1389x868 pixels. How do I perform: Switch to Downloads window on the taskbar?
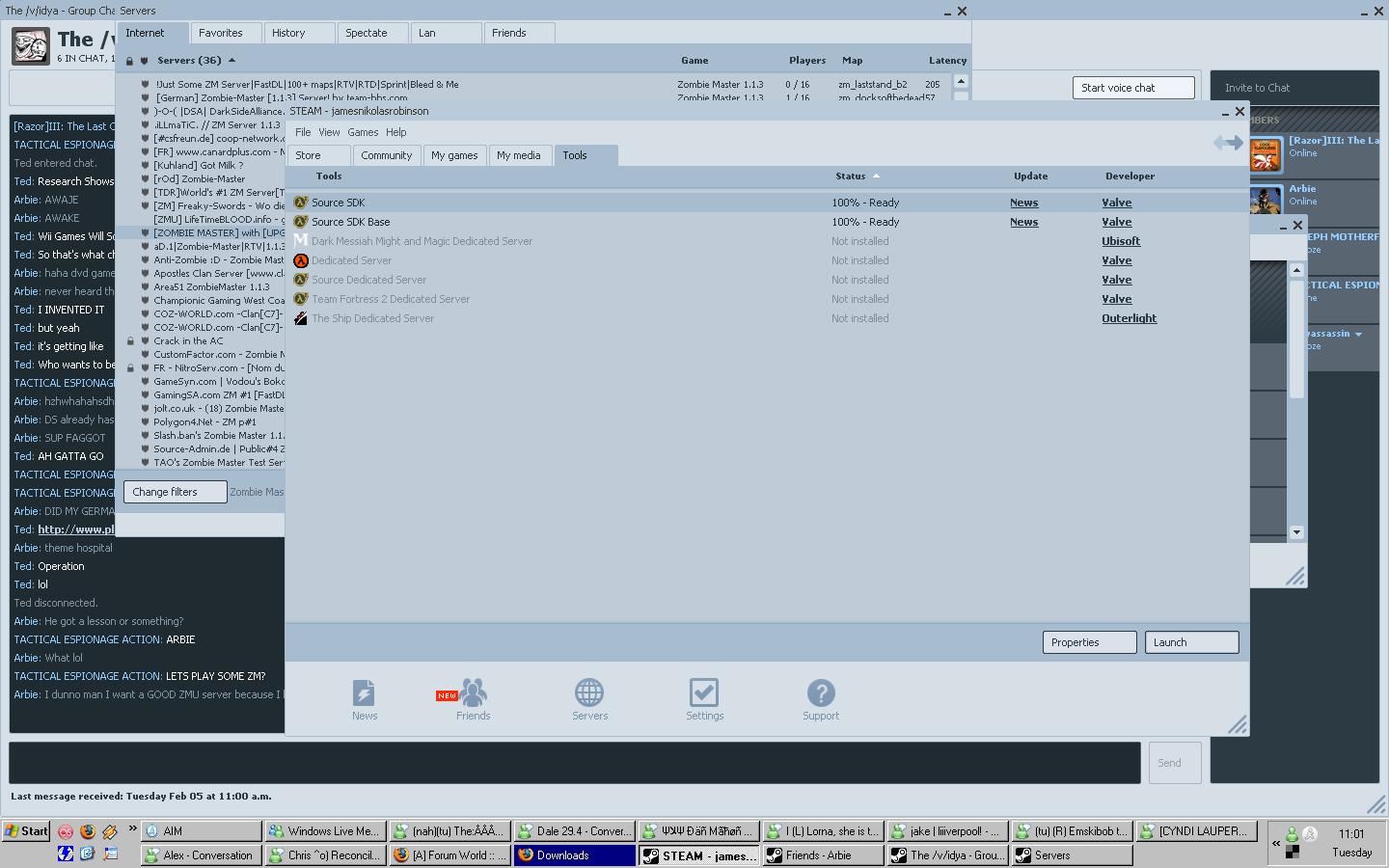pyautogui.click(x=574, y=855)
